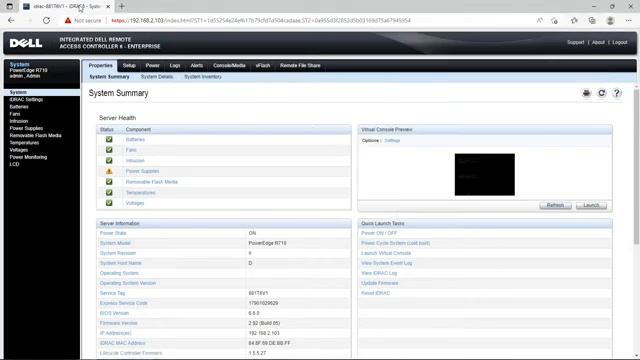Switch to the vFlash tab
640x360 pixels.
[263, 66]
